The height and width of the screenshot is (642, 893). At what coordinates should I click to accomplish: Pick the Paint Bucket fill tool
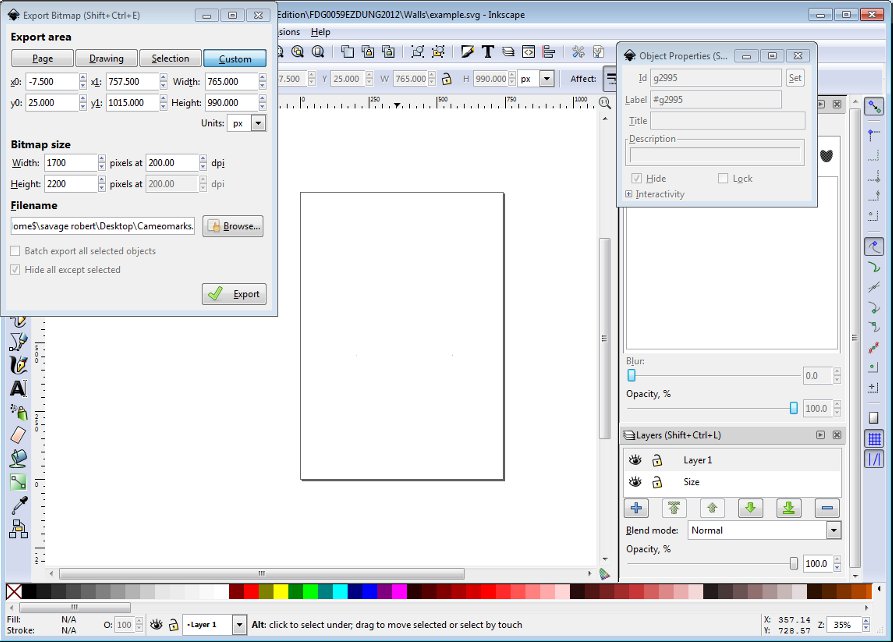[x=18, y=457]
